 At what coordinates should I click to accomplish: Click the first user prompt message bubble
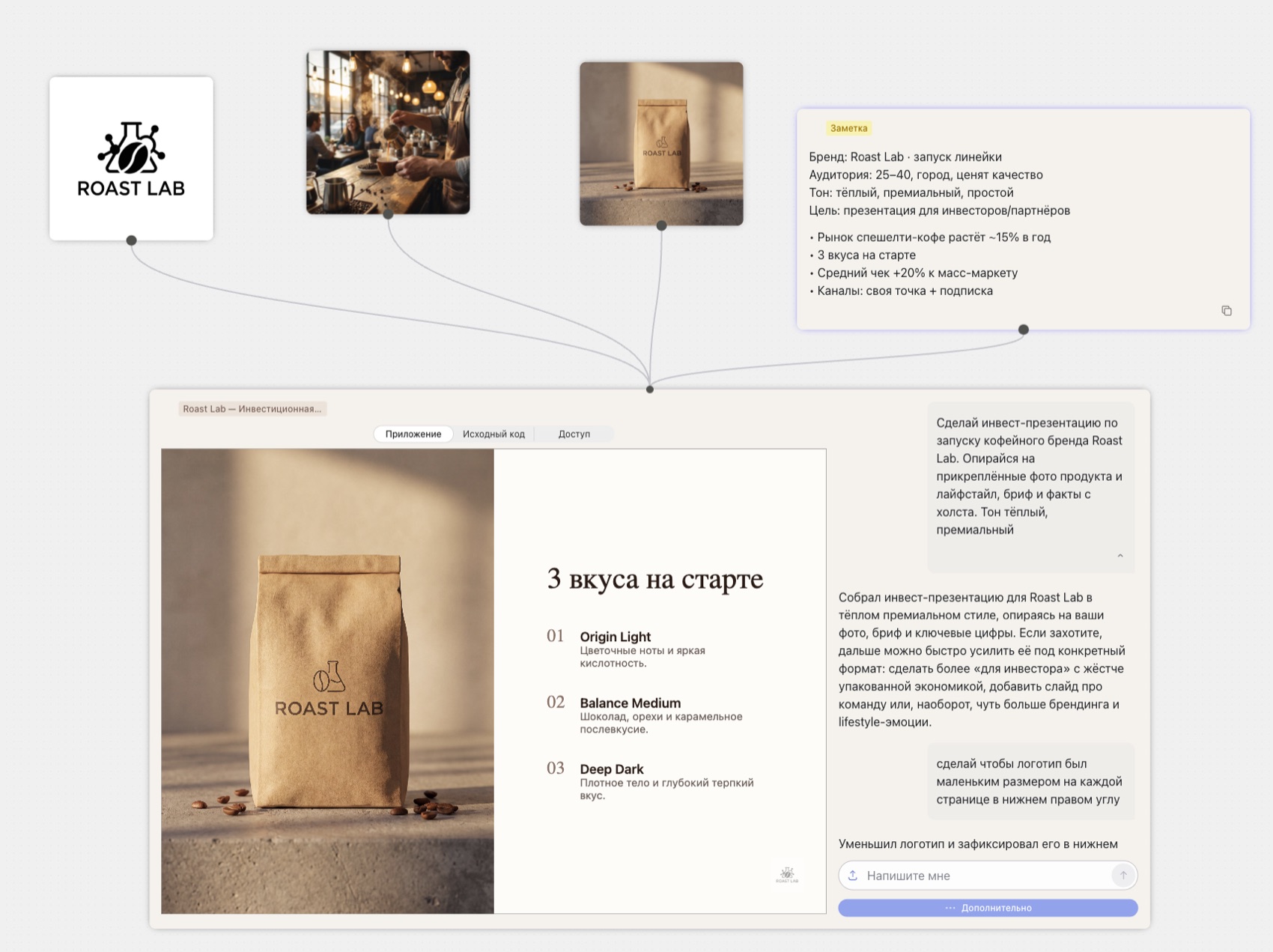pos(1030,487)
